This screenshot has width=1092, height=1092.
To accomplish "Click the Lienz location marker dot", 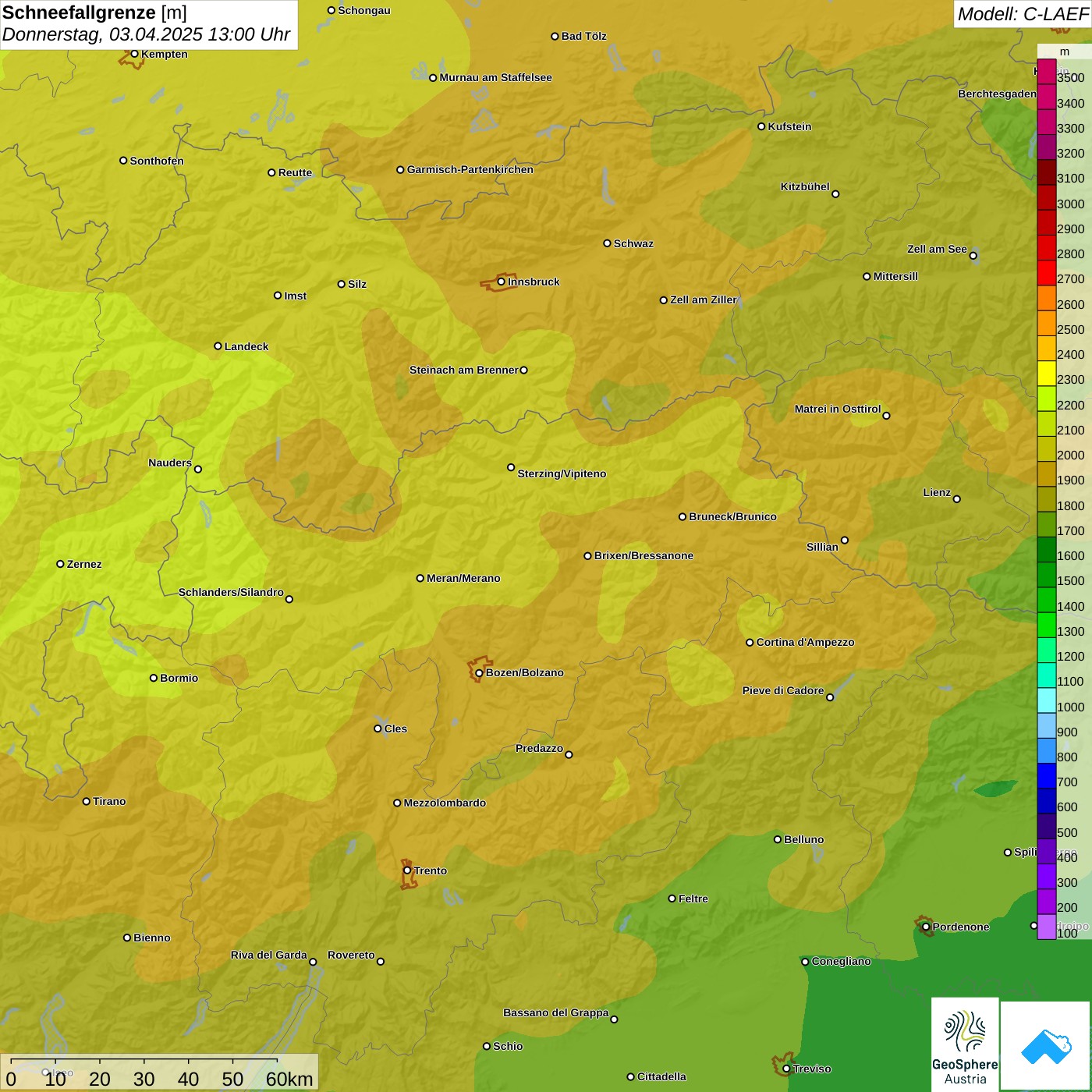I will [957, 499].
